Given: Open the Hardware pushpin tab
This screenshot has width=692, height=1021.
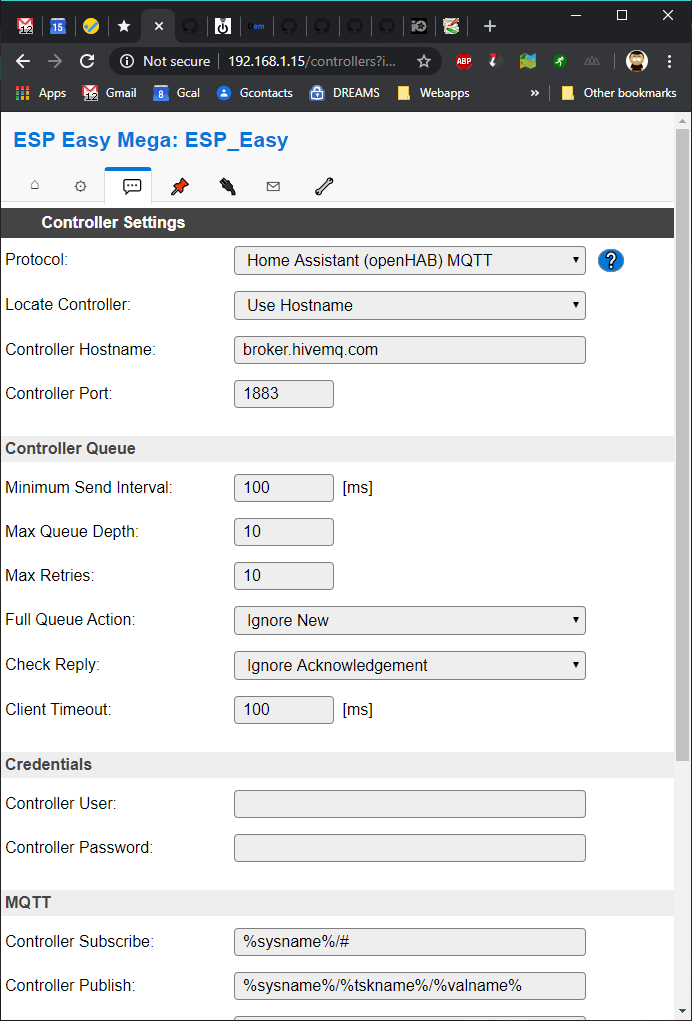Looking at the screenshot, I should click(179, 186).
